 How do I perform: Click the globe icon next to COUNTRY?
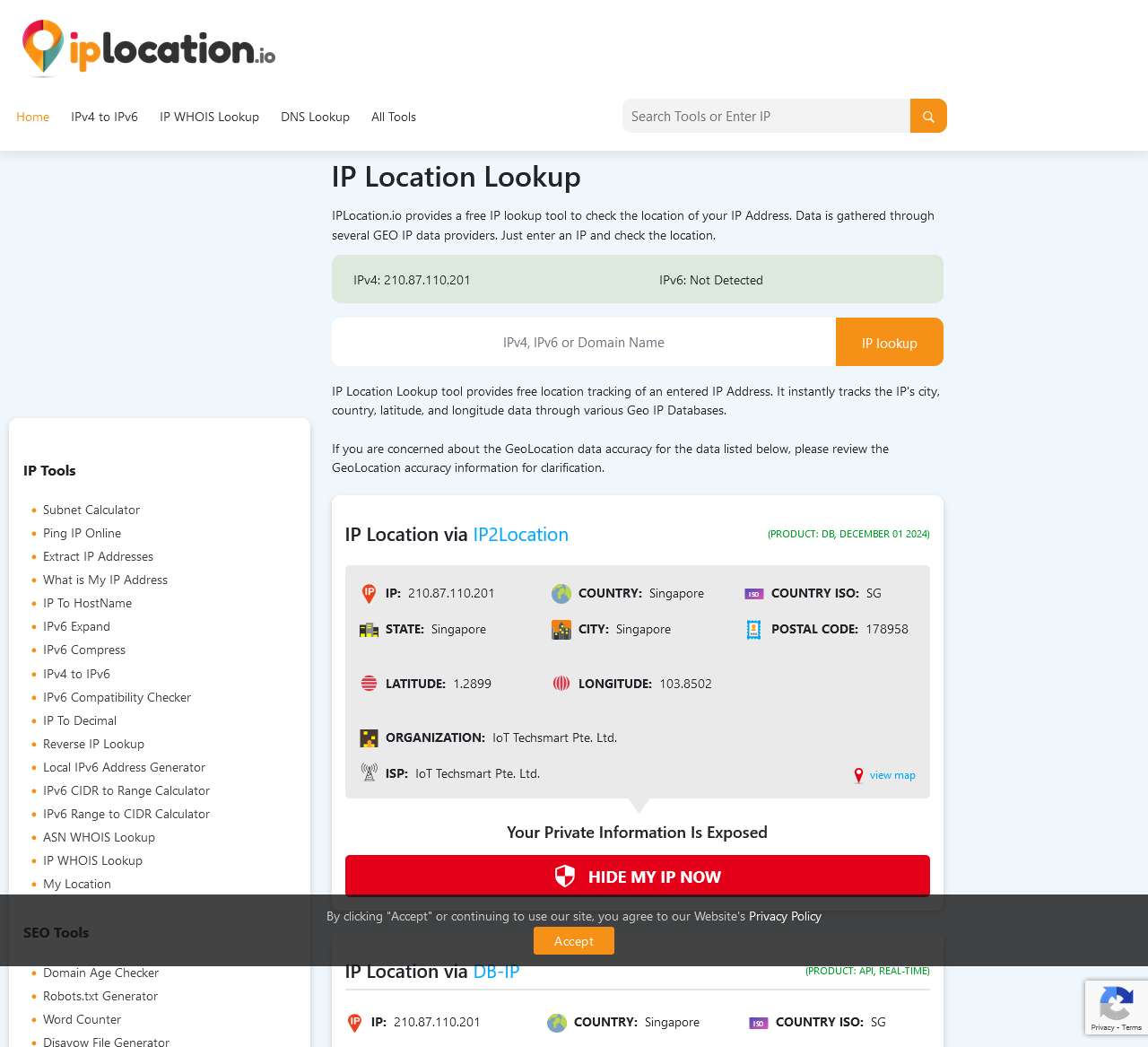point(561,593)
